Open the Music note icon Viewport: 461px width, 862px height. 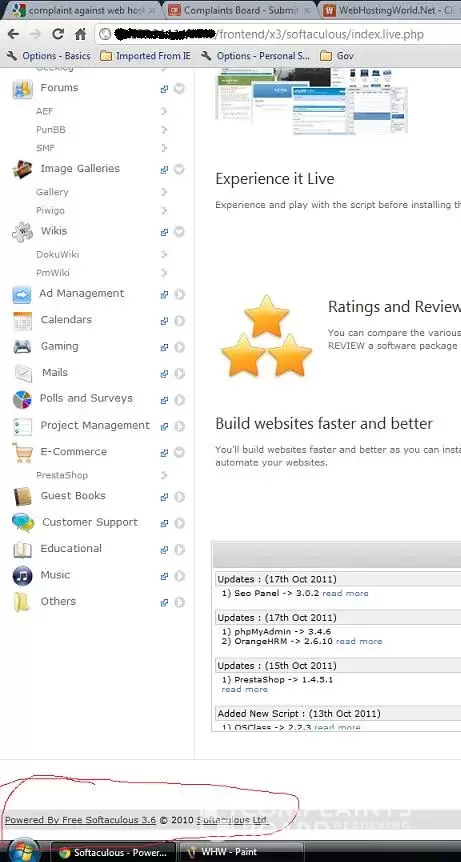pyautogui.click(x=22, y=576)
